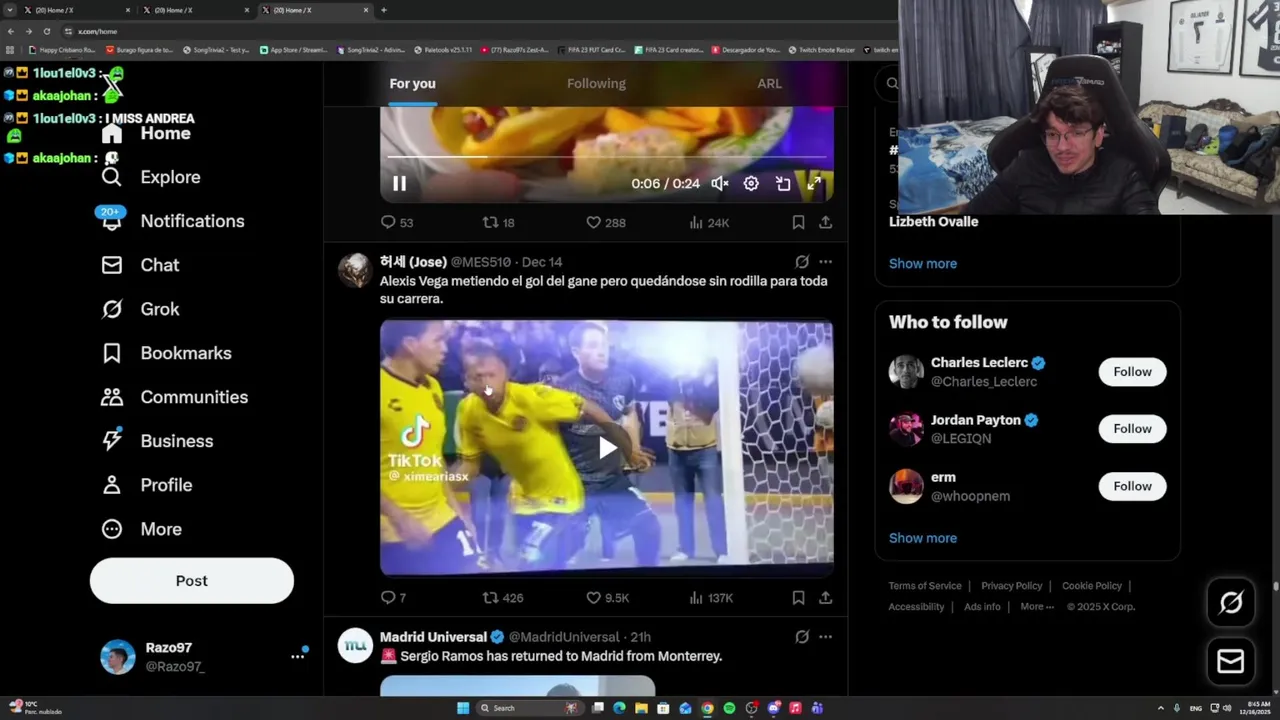Viewport: 1280px width, 720px height.
Task: Reload the page in browser
Action: [46, 31]
